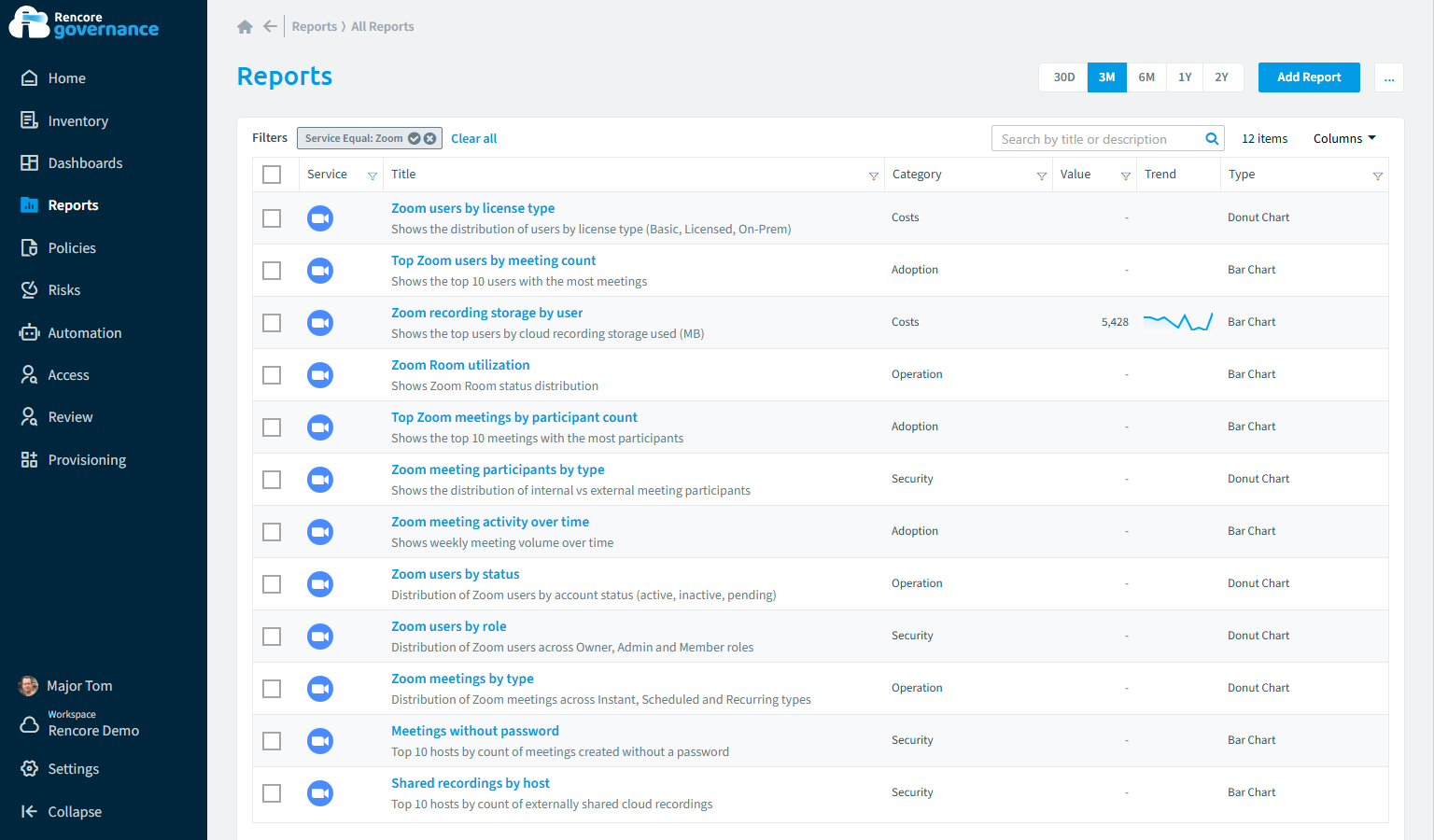
Task: Click the Rencore governance logo
Action: (84, 22)
